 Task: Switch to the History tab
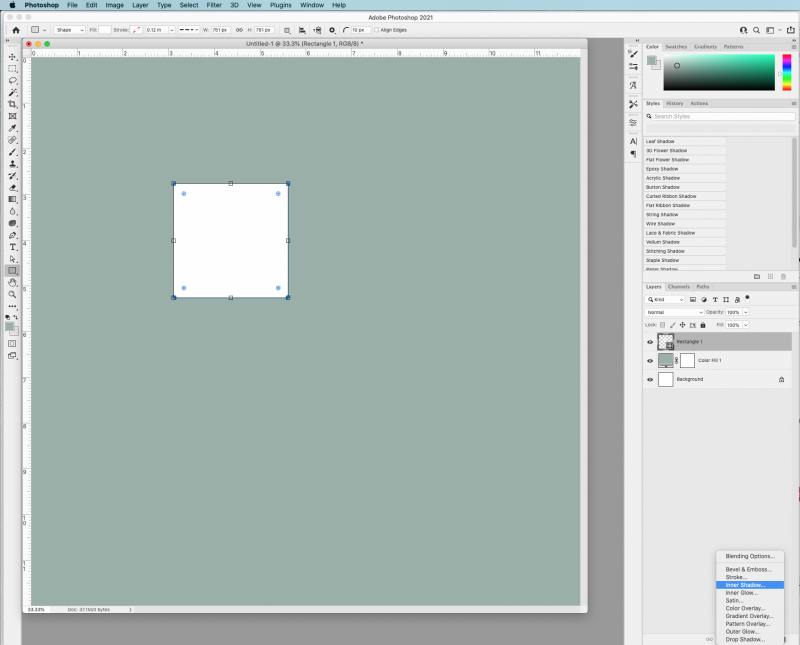click(x=674, y=103)
